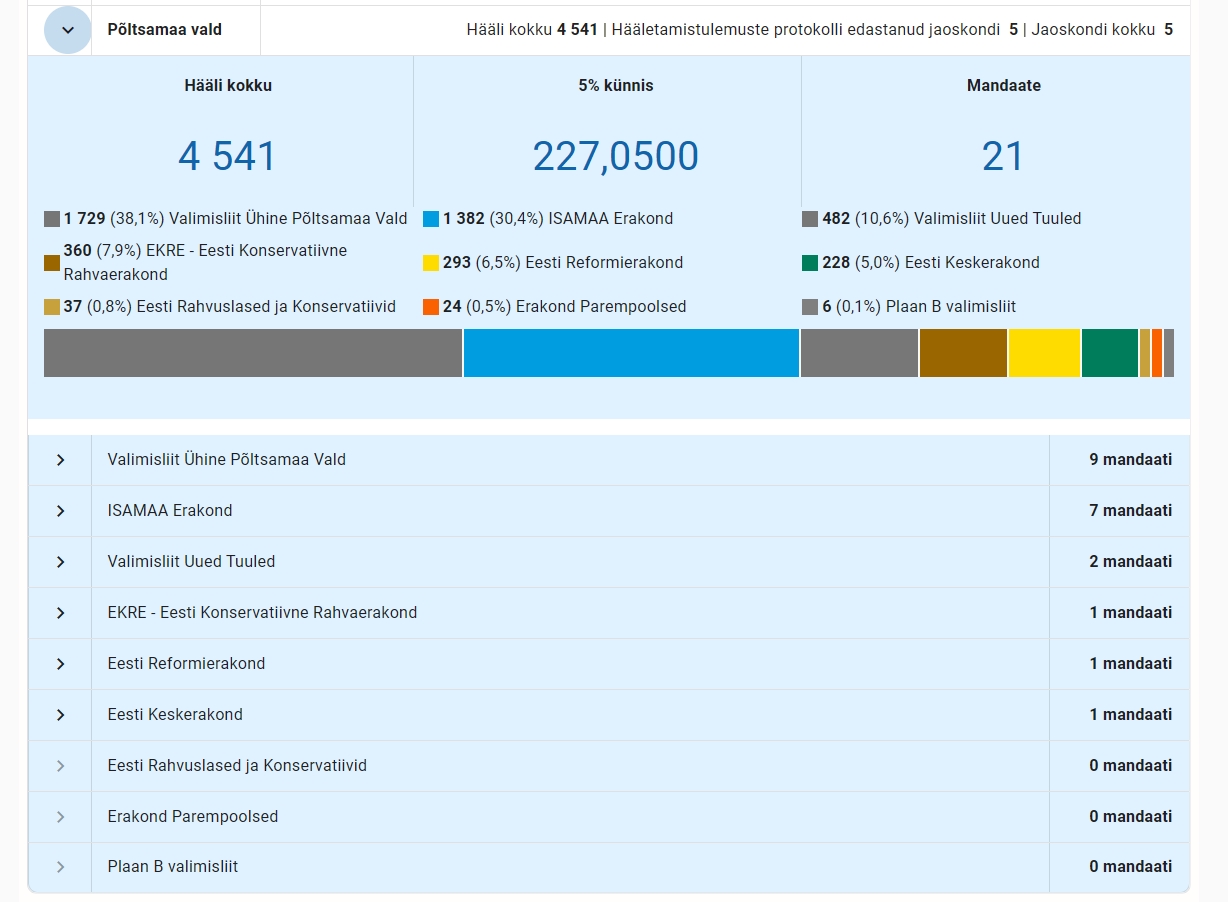Expand the Valimisliit Uued Tuuled chevron

click(60, 562)
